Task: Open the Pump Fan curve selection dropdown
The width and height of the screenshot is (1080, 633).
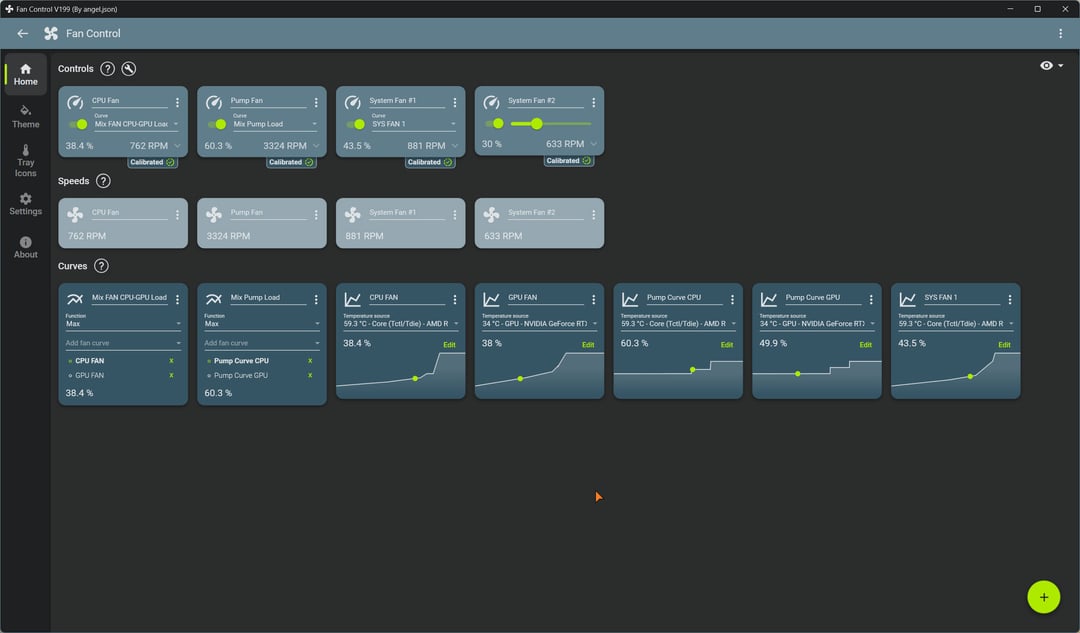Action: click(276, 124)
